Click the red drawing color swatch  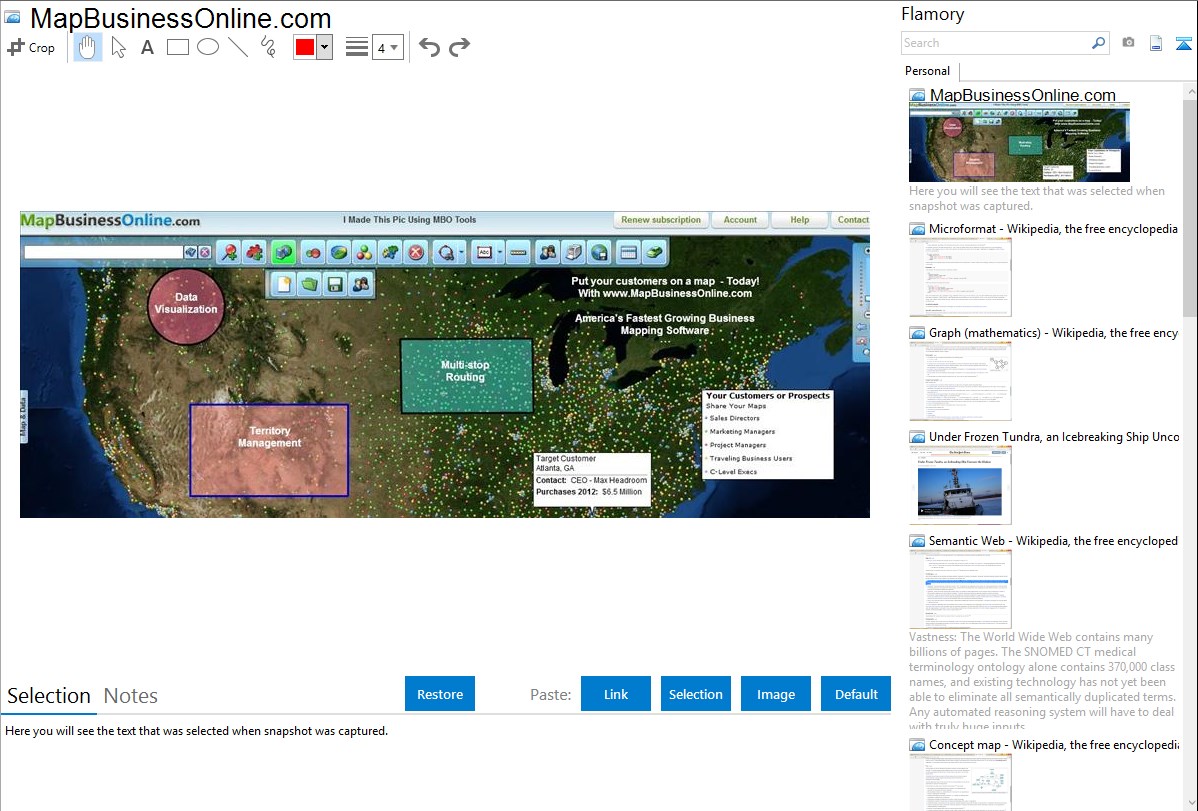[305, 47]
